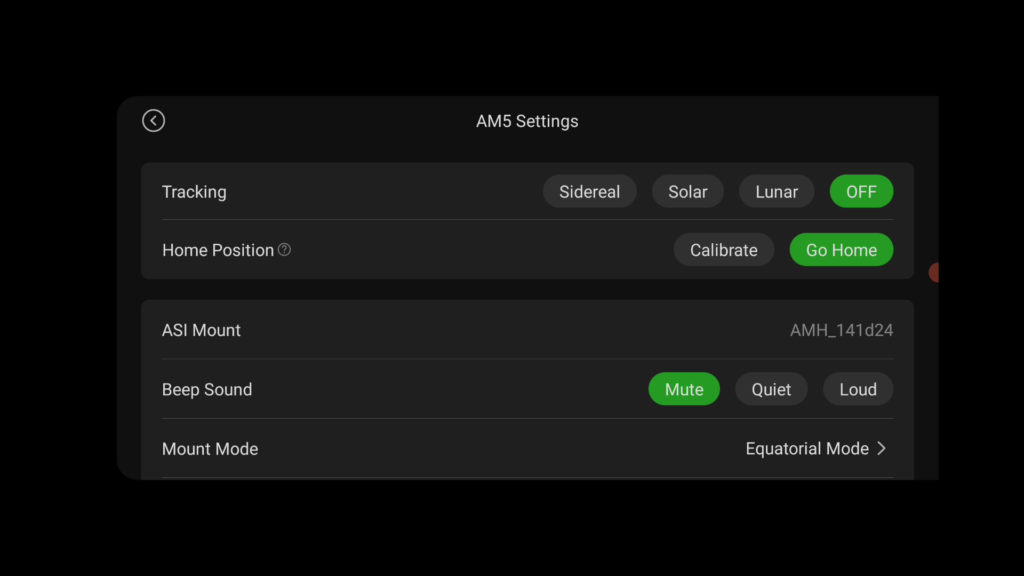Select the ASI Mount row label
This screenshot has height=576, width=1024.
[x=201, y=330]
